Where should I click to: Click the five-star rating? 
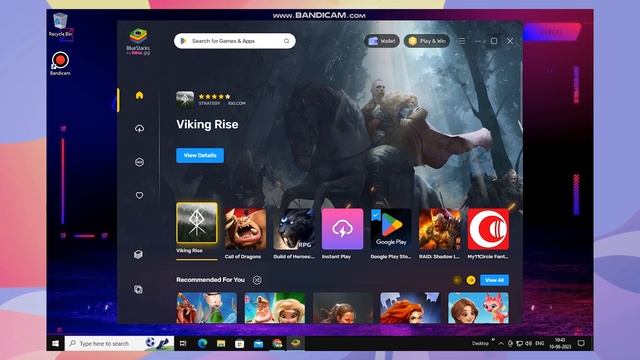click(214, 97)
